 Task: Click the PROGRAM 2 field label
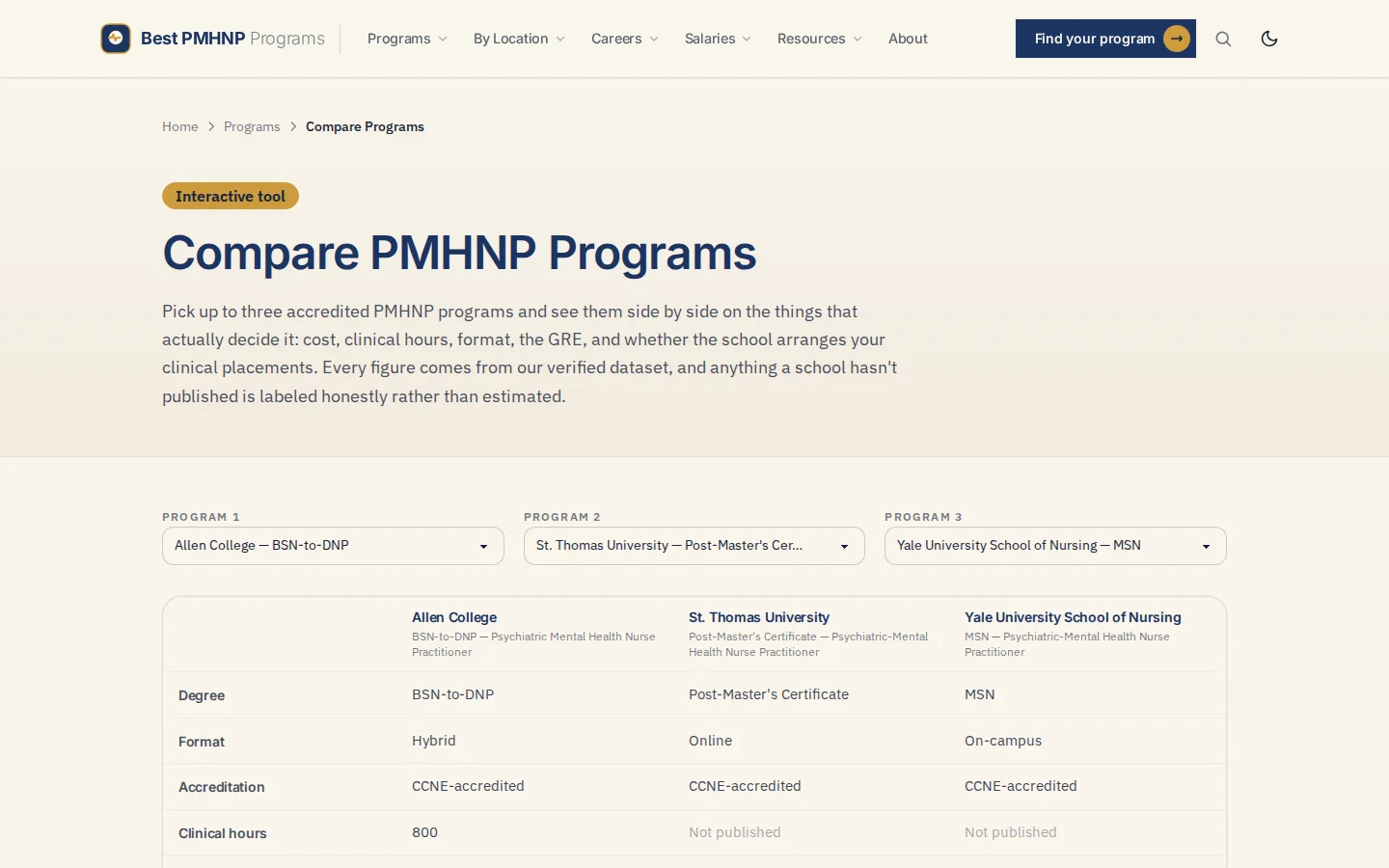(562, 517)
